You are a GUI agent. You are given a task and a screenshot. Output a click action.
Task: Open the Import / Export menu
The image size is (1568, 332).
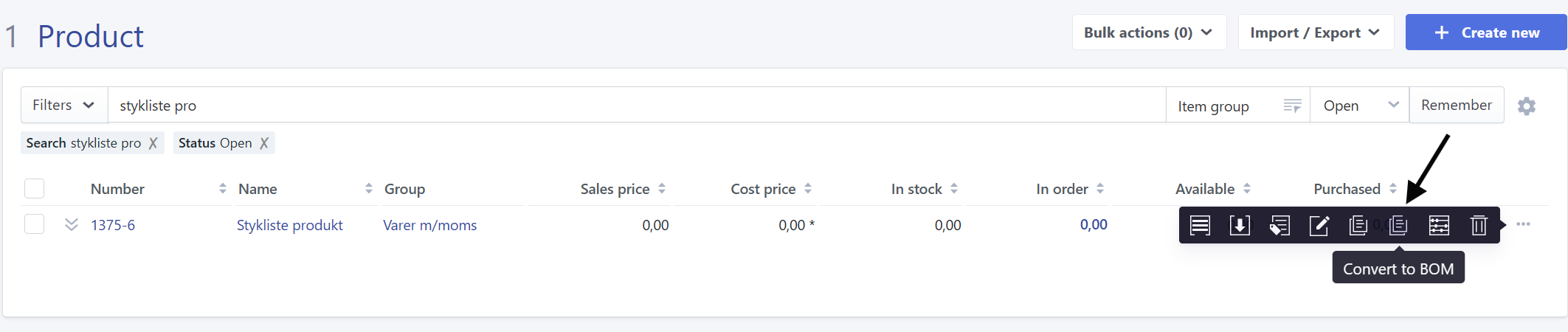coord(1315,32)
